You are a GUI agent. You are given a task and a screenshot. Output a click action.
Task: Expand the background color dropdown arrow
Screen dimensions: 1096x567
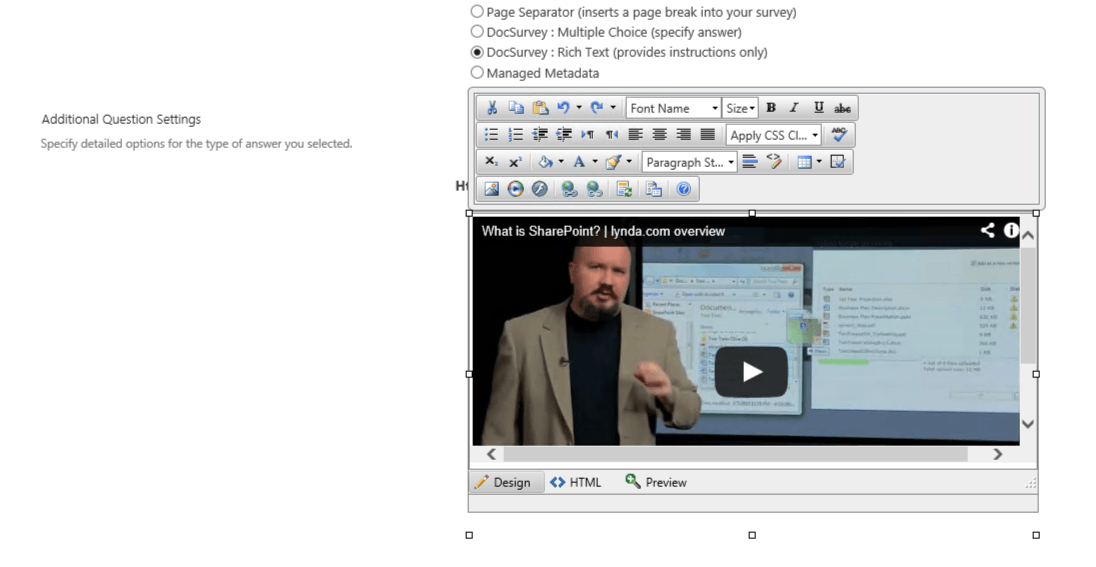tap(561, 162)
